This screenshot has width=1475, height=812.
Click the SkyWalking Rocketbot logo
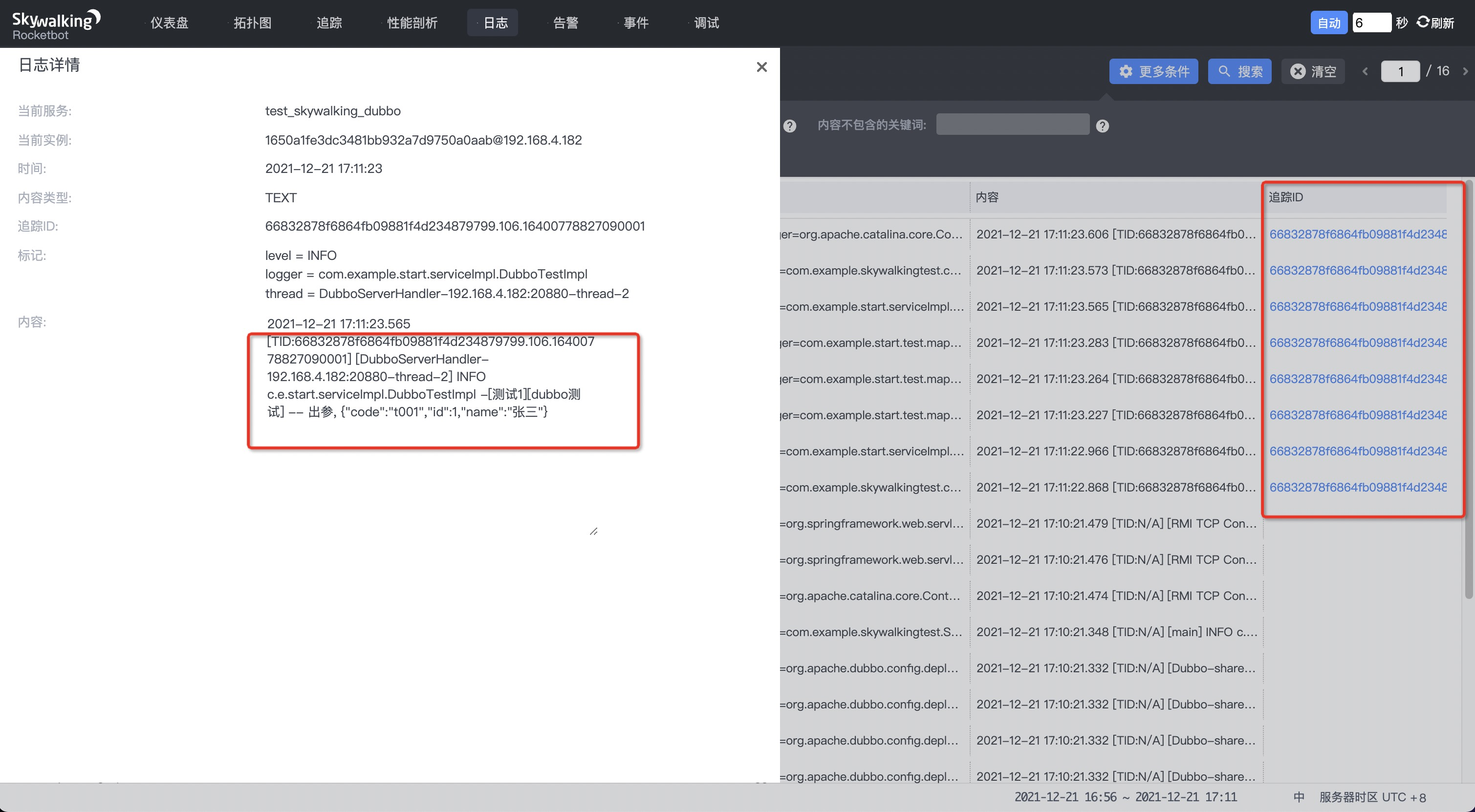(56, 24)
